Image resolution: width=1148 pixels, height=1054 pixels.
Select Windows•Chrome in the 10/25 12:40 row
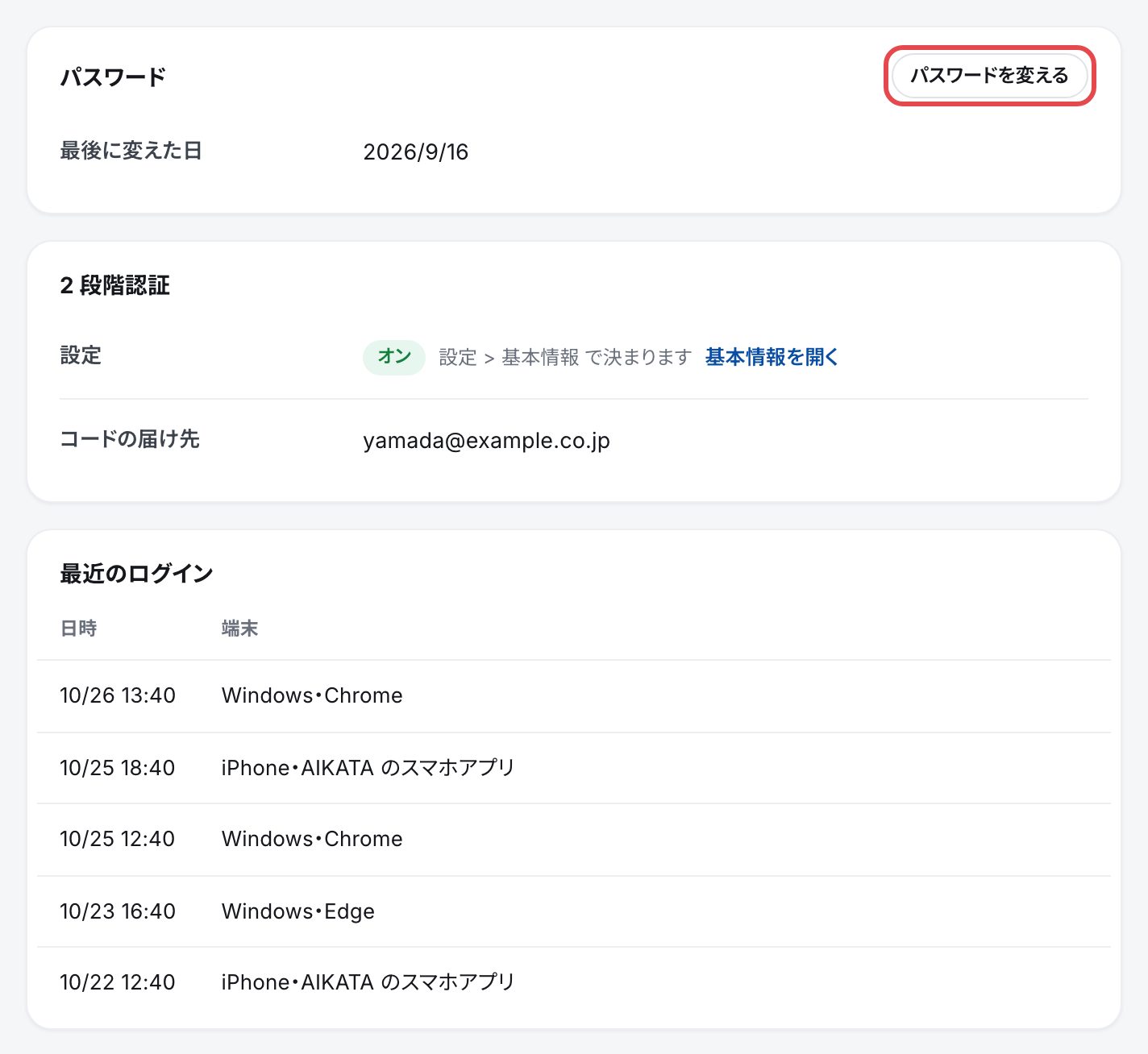coord(312,839)
